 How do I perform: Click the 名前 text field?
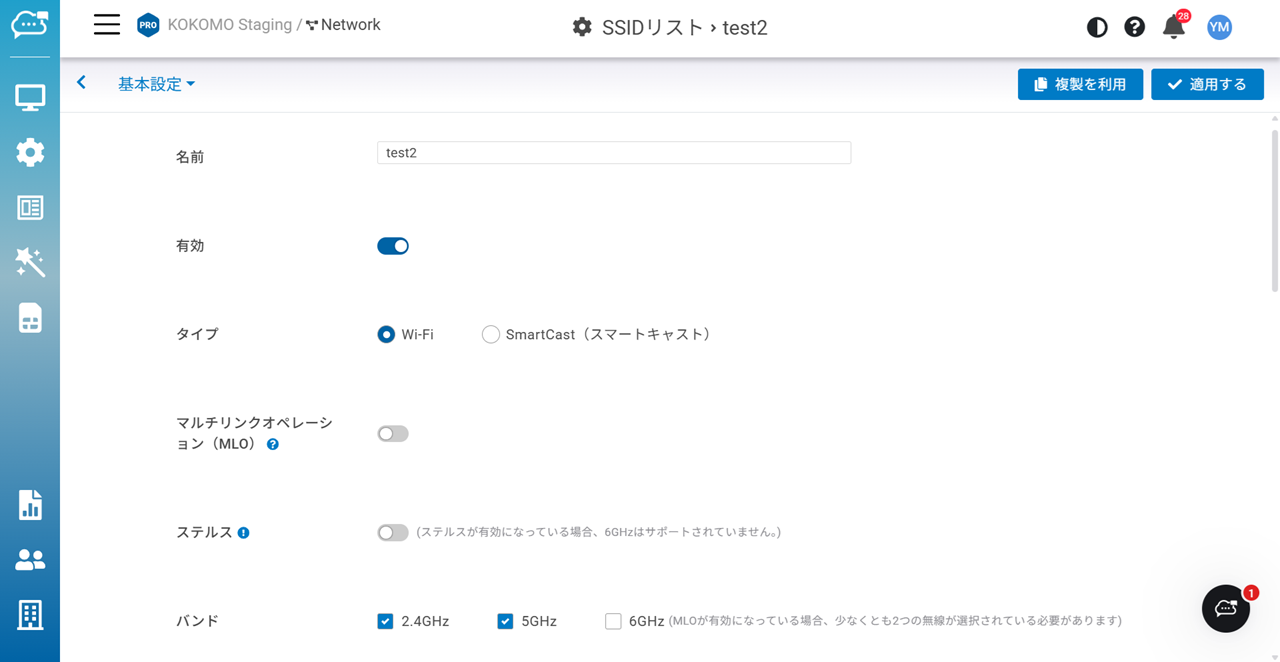[613, 153]
